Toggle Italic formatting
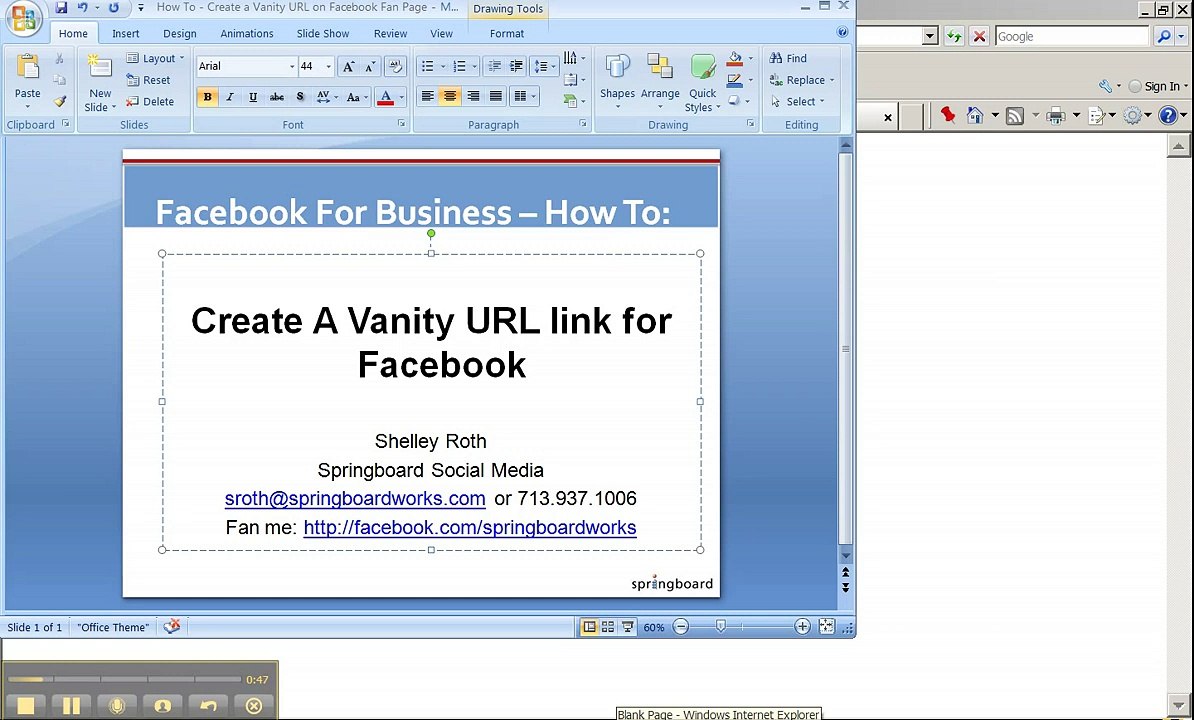1194x720 pixels. 230,97
